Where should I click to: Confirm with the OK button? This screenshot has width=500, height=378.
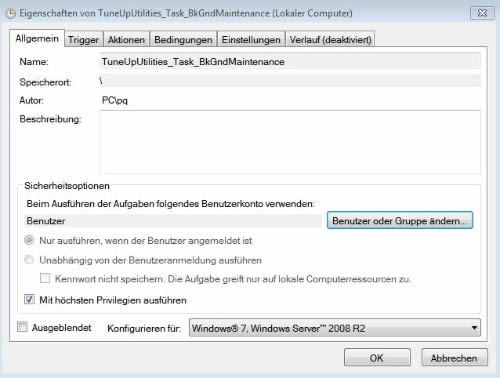click(x=377, y=358)
